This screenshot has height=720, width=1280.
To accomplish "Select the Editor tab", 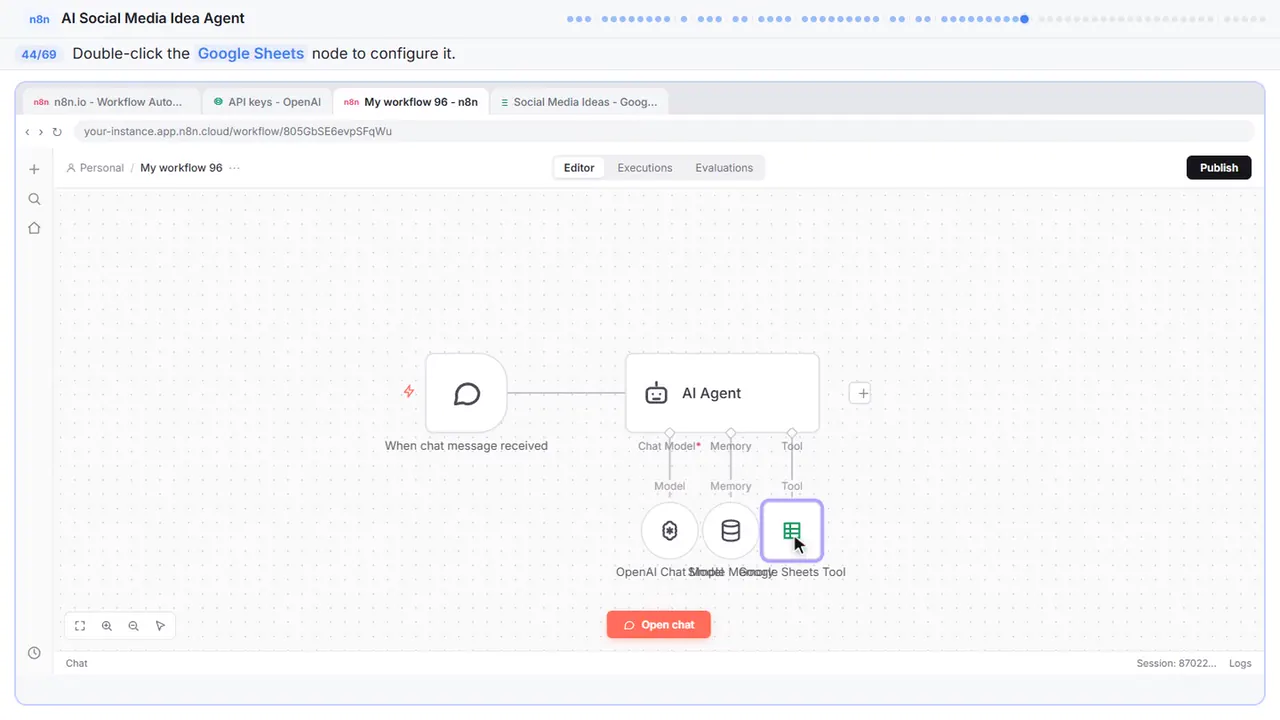I will 579,168.
